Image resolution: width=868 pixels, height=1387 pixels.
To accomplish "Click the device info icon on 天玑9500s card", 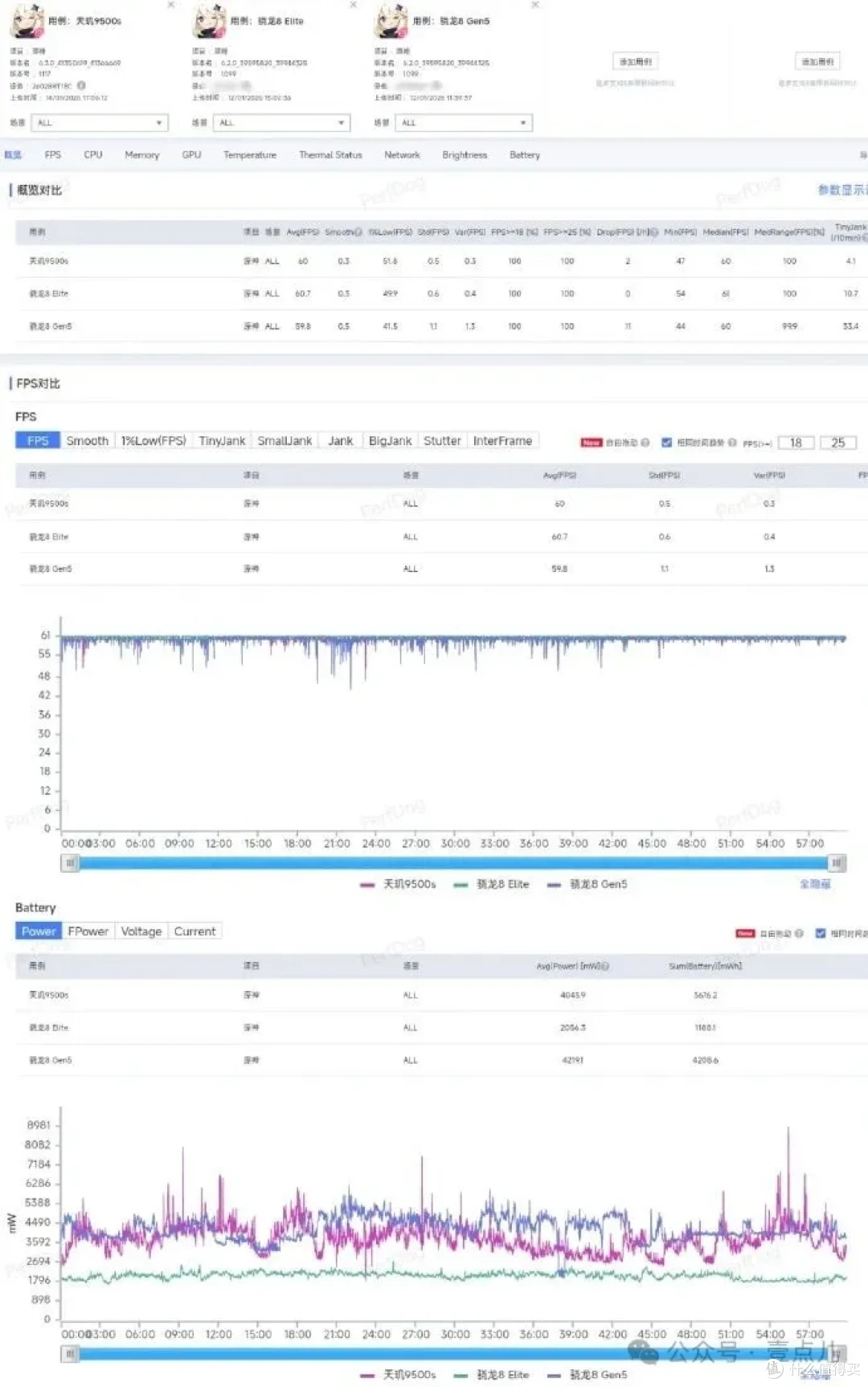I will (81, 85).
